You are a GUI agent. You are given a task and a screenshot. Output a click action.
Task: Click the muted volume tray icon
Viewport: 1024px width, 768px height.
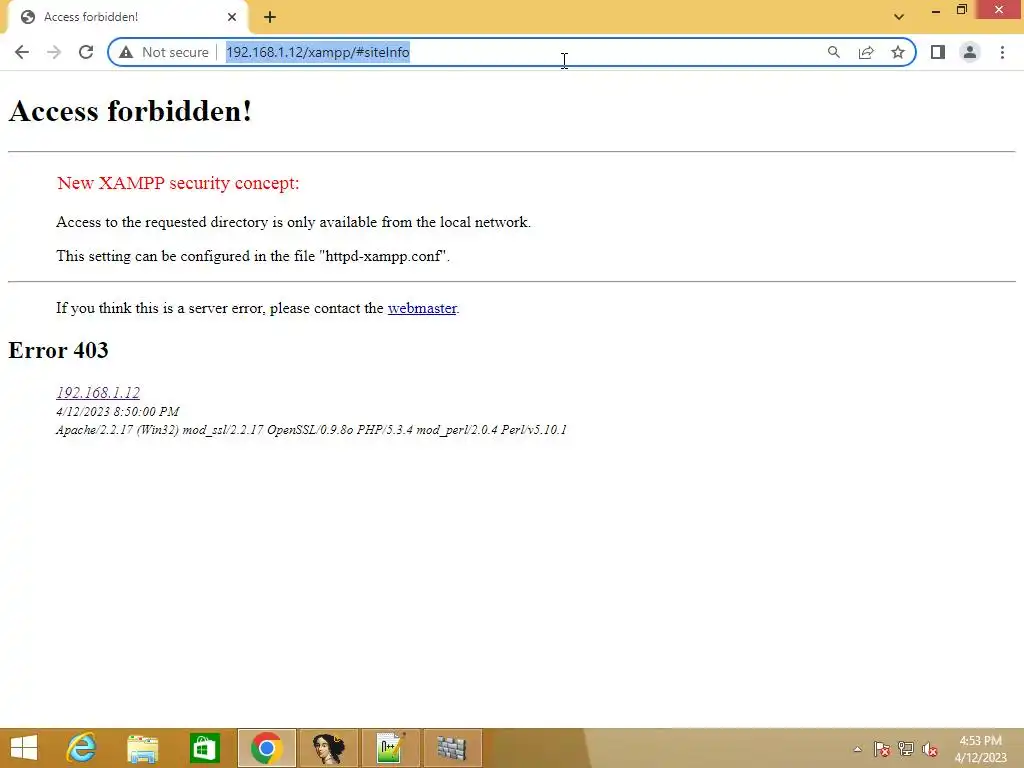click(930, 749)
